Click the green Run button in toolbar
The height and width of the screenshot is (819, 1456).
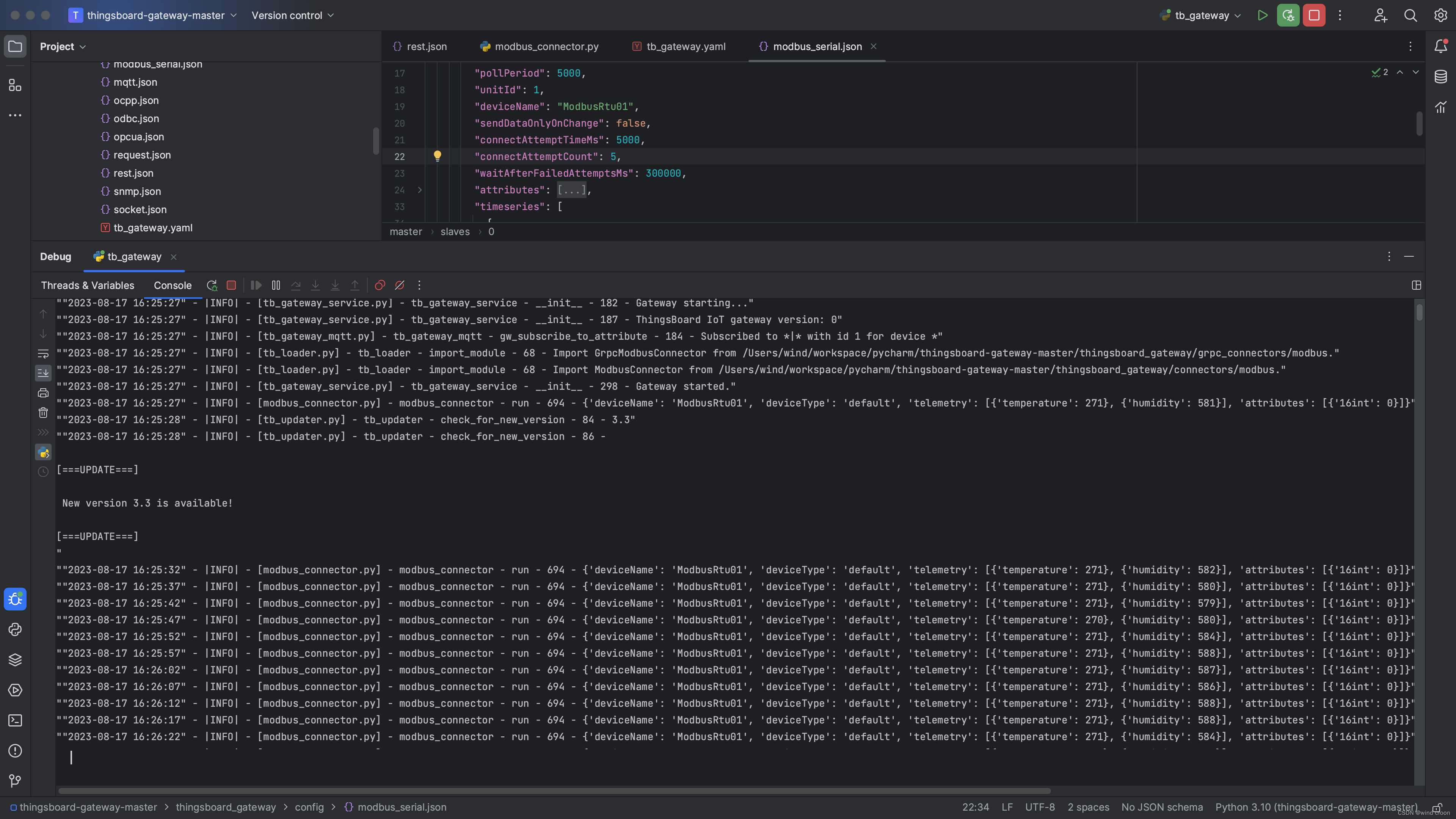pyautogui.click(x=1263, y=15)
